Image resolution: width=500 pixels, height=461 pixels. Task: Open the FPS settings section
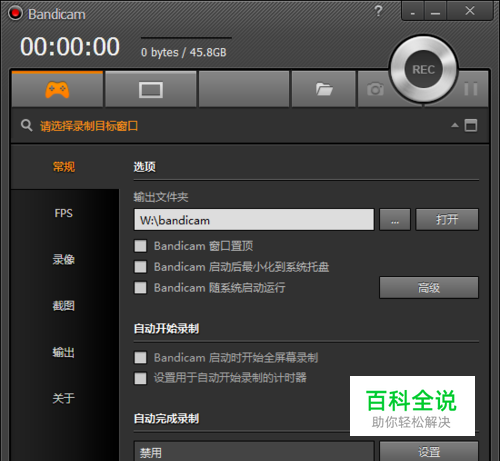pyautogui.click(x=64, y=213)
